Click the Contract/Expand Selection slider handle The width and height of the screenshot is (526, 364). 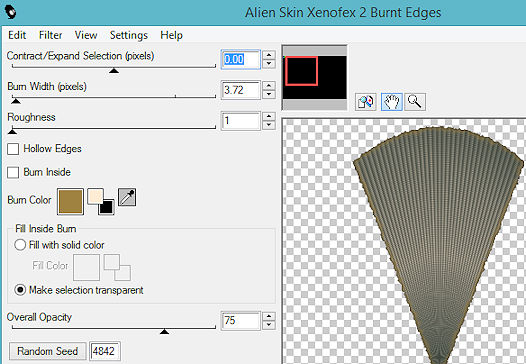tap(114, 70)
